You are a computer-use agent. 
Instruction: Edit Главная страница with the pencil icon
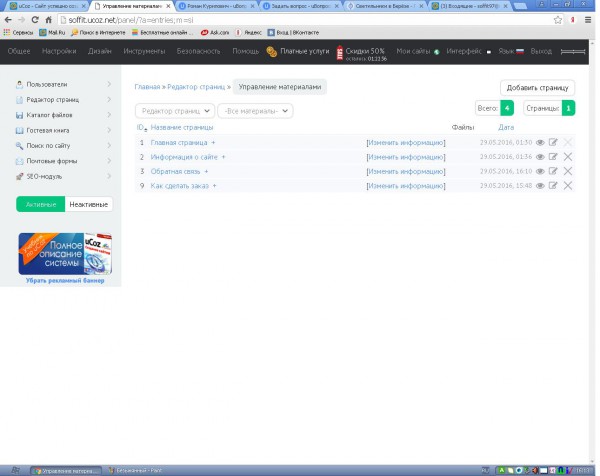(x=553, y=142)
